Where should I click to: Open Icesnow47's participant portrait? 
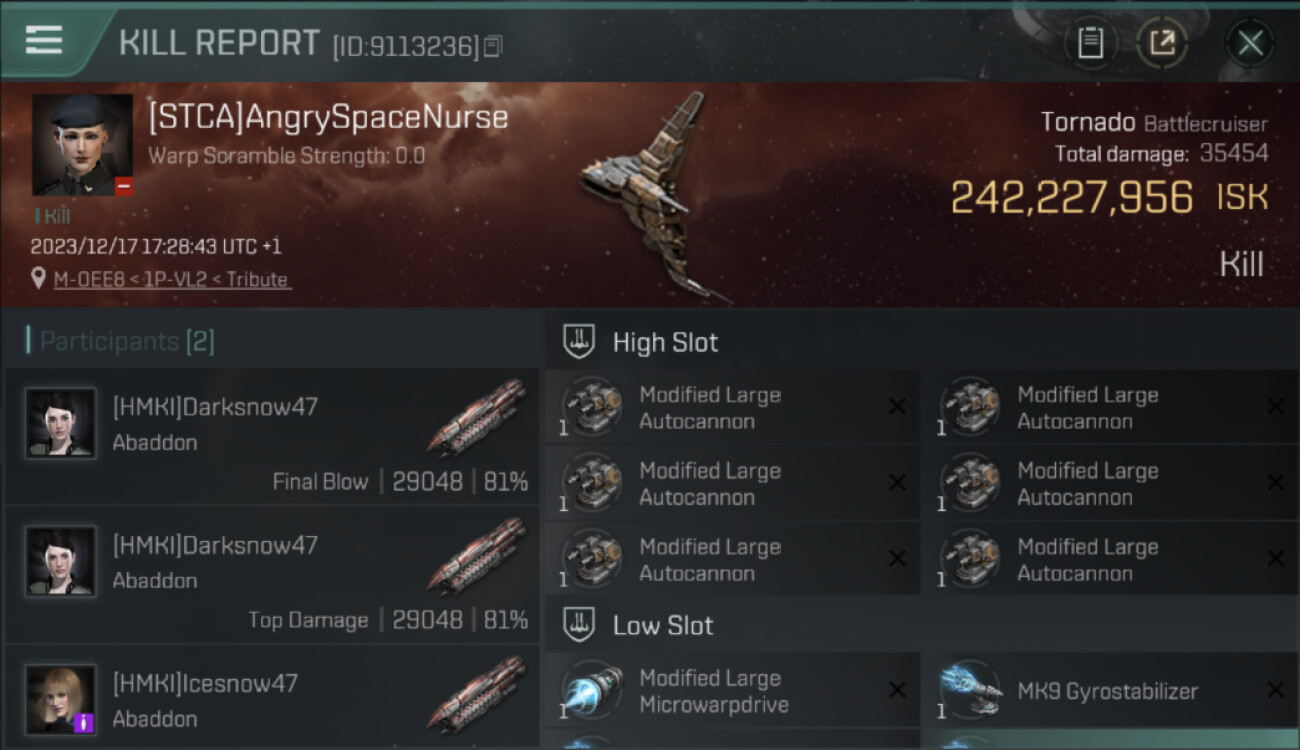(x=61, y=699)
